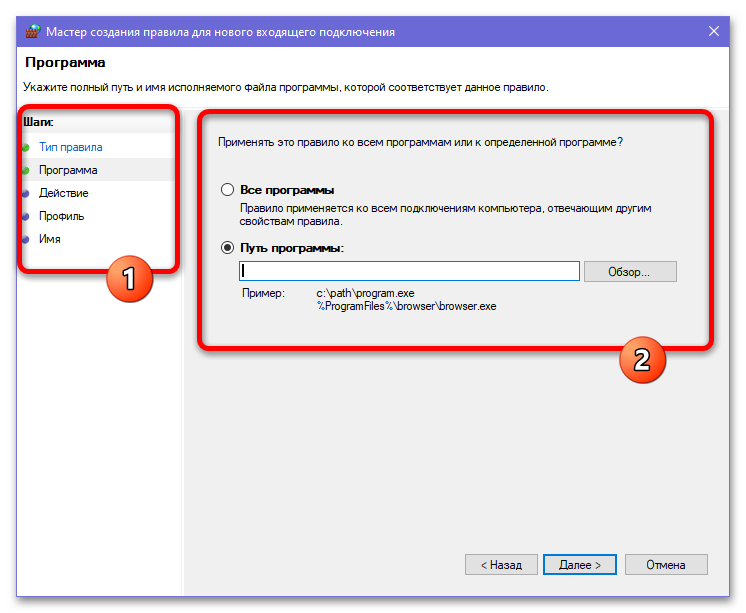Click the program path input field

pos(409,271)
